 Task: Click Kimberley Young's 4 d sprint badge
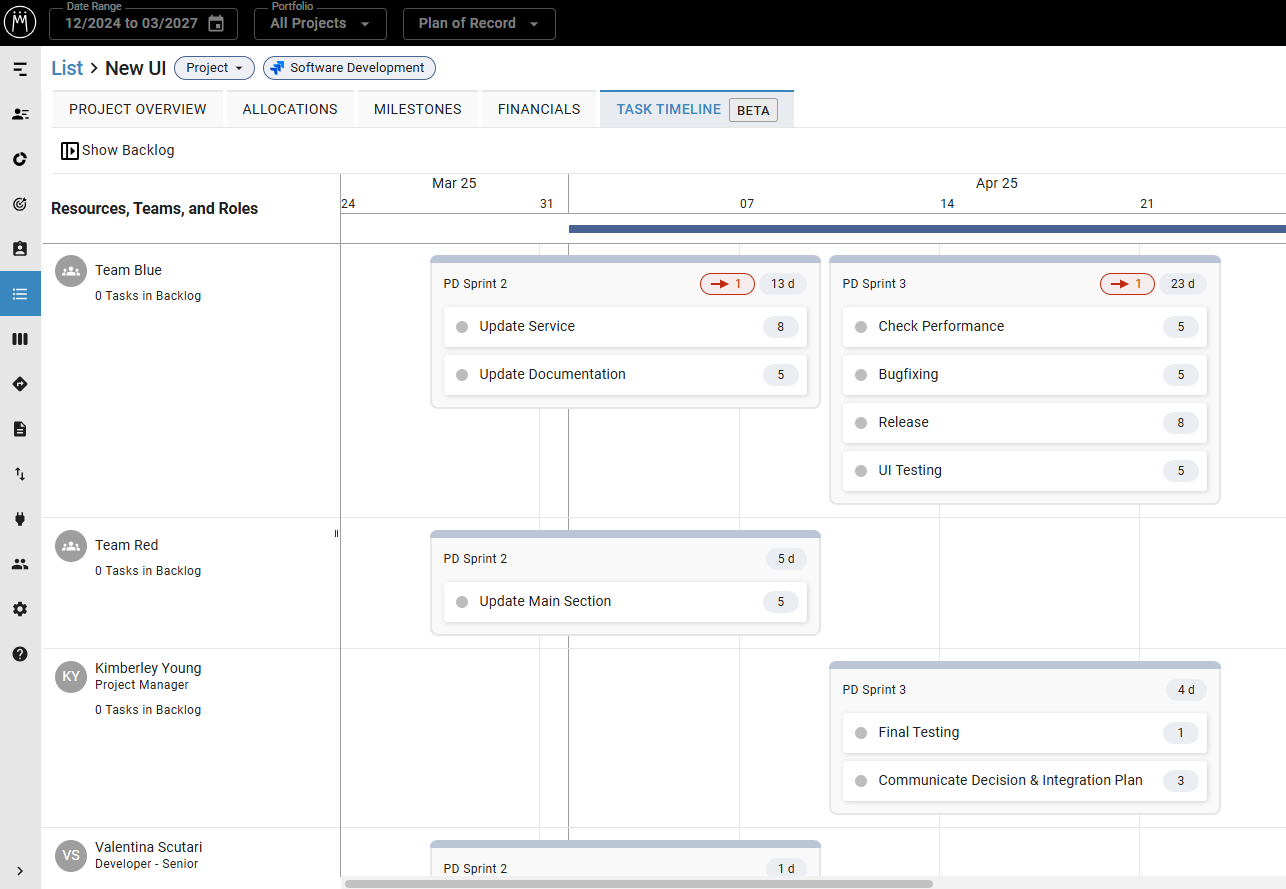[1186, 690]
